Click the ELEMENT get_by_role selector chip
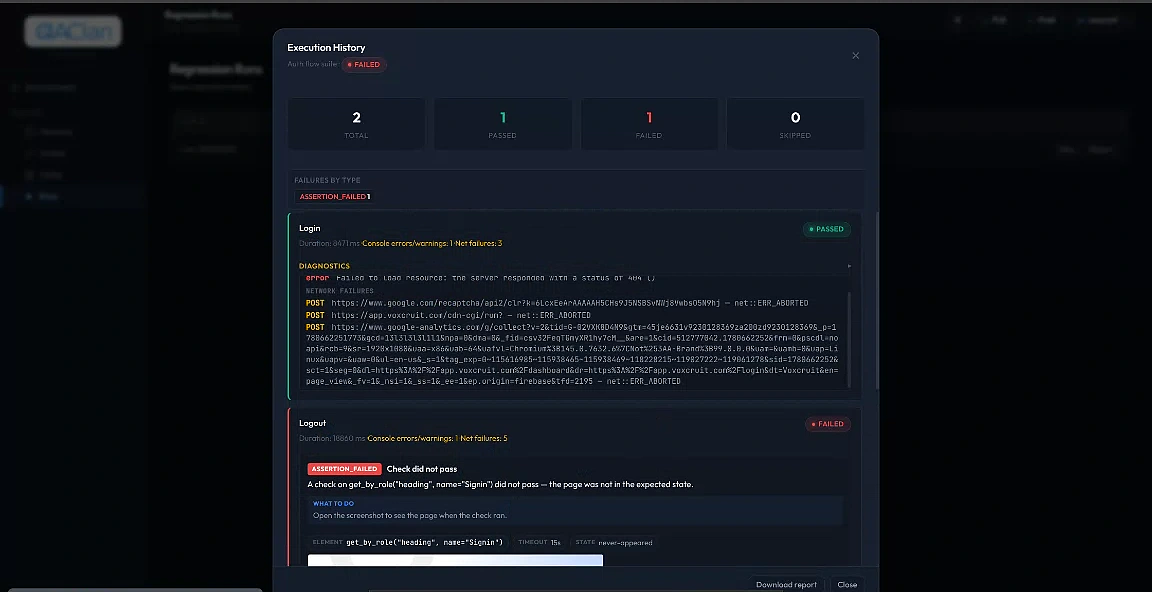 point(408,543)
